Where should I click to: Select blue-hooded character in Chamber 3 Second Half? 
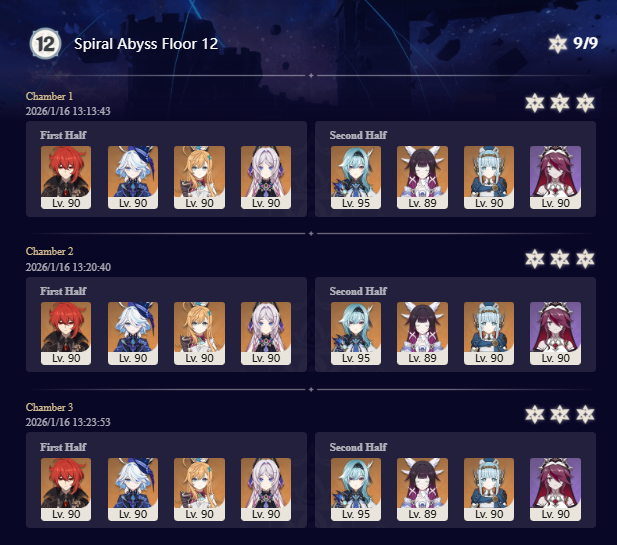point(489,489)
